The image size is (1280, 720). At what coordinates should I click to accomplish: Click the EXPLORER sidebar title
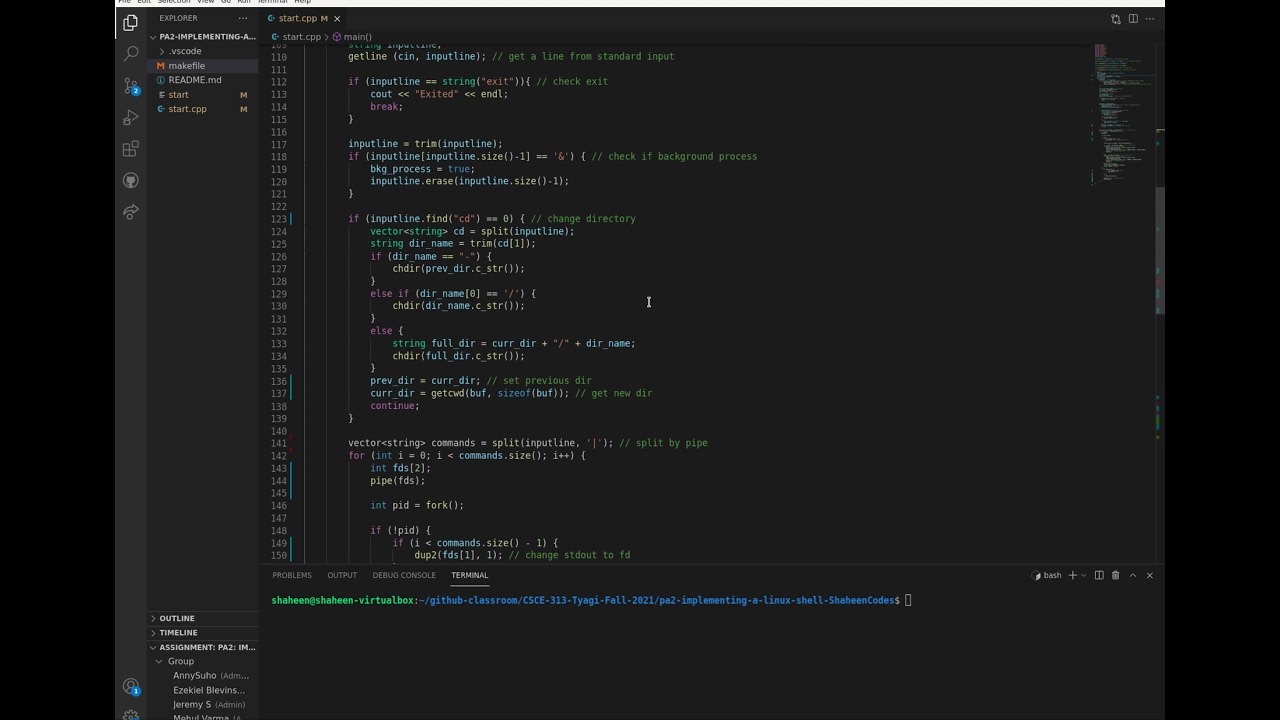click(178, 18)
